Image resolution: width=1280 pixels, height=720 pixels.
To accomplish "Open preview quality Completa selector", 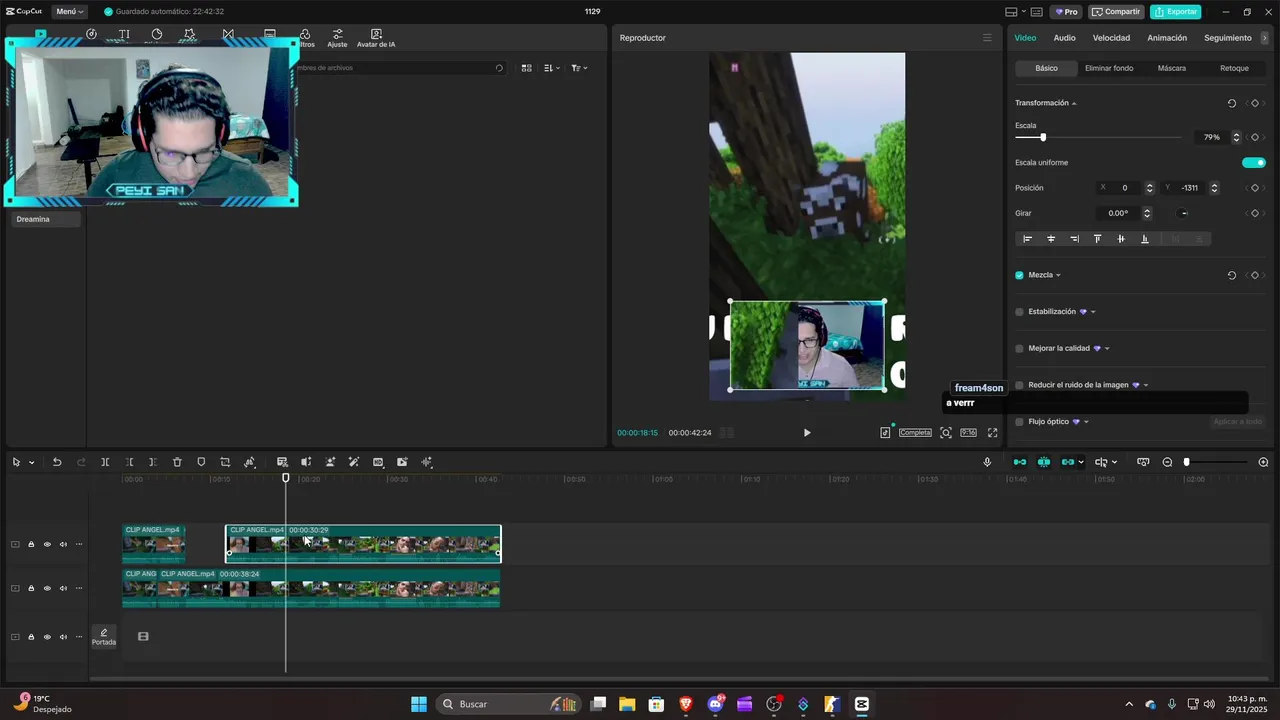I will pyautogui.click(x=915, y=433).
